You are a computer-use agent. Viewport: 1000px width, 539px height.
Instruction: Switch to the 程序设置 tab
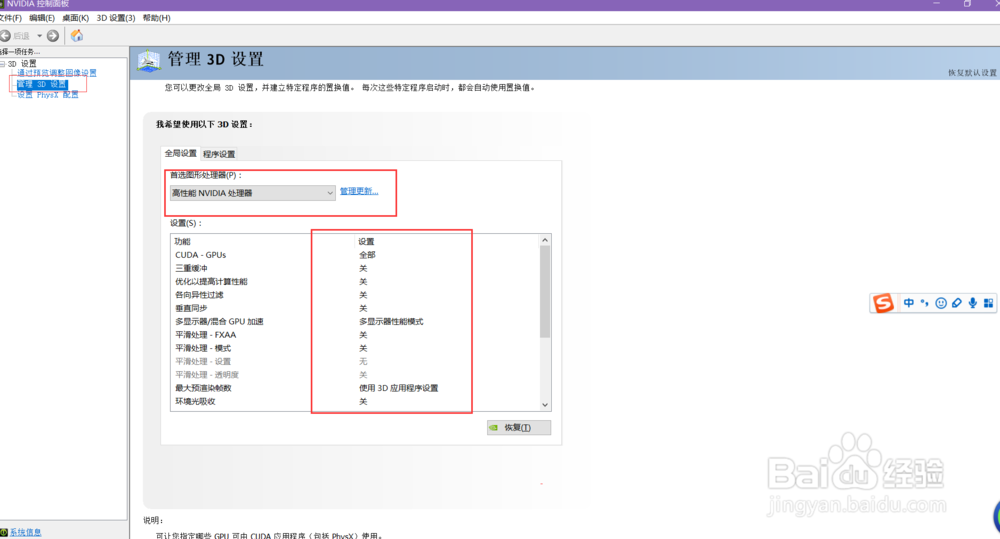pyautogui.click(x=219, y=154)
